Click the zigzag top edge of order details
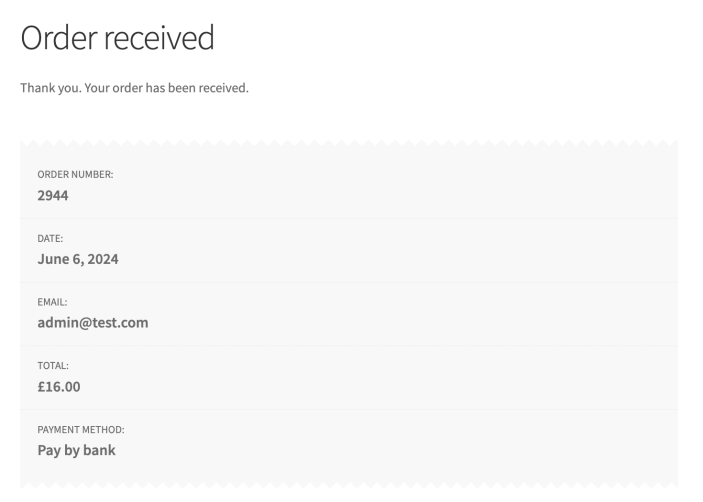This screenshot has height=502, width=703. pyautogui.click(x=349, y=144)
